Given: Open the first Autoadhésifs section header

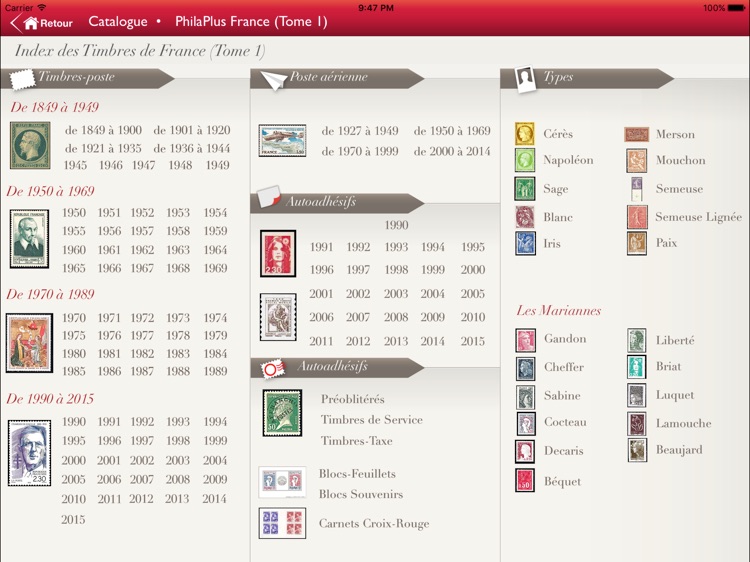Looking at the screenshot, I should [x=337, y=203].
